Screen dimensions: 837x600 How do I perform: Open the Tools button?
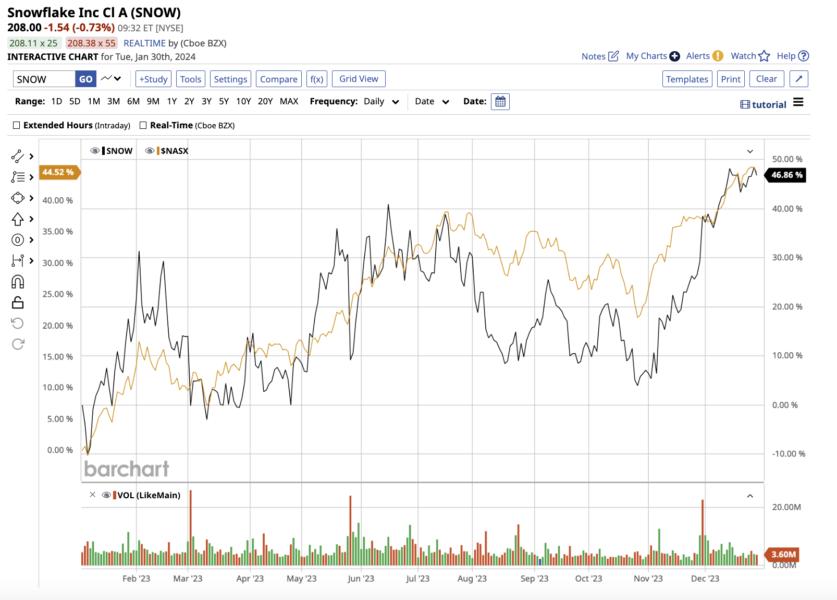point(191,79)
